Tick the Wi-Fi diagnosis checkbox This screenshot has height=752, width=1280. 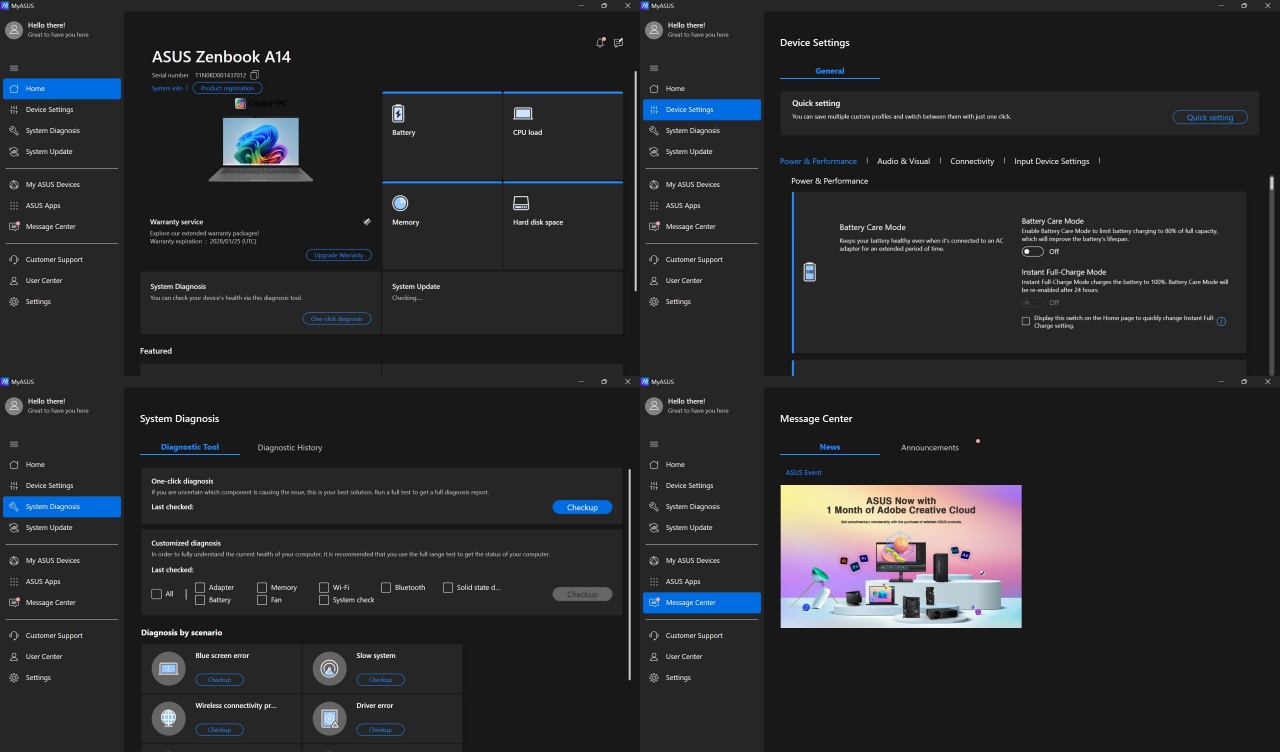324,588
